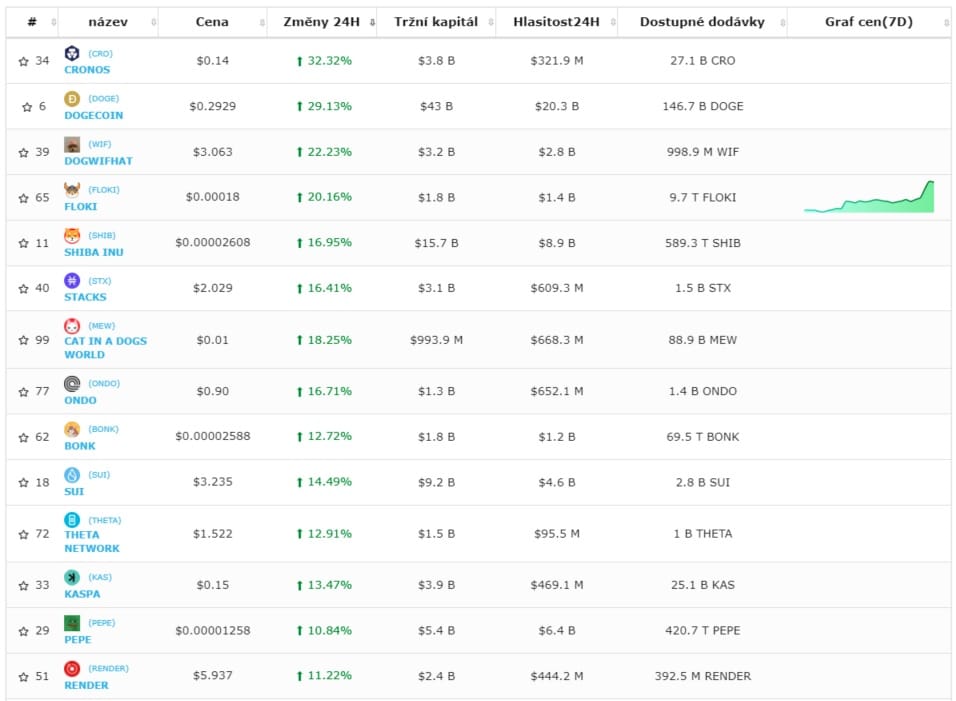The image size is (956, 701).
Task: Toggle the favorite star for Floki
Action: [24, 198]
